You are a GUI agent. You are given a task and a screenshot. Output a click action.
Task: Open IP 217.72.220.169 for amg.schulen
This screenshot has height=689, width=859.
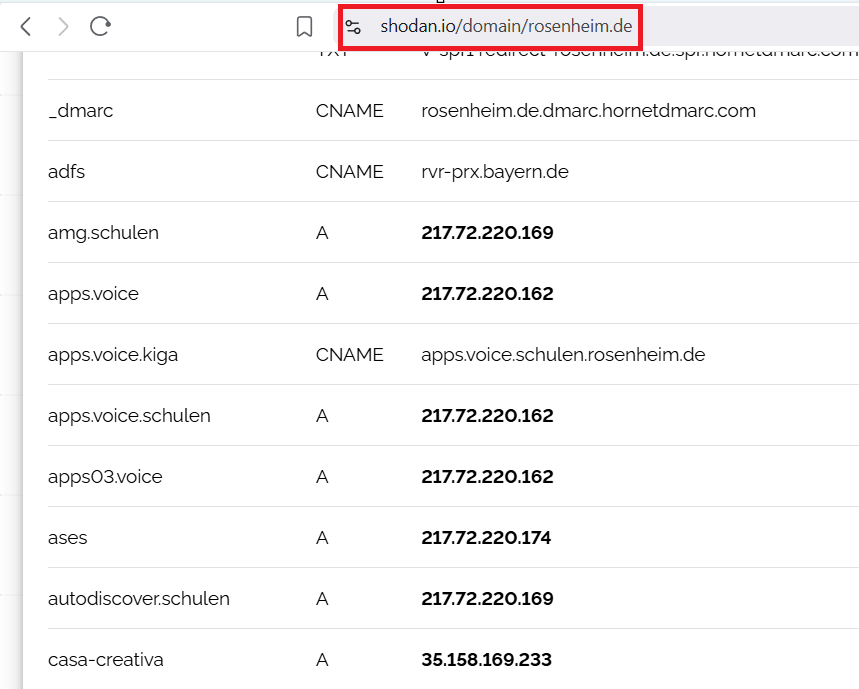pyautogui.click(x=487, y=233)
